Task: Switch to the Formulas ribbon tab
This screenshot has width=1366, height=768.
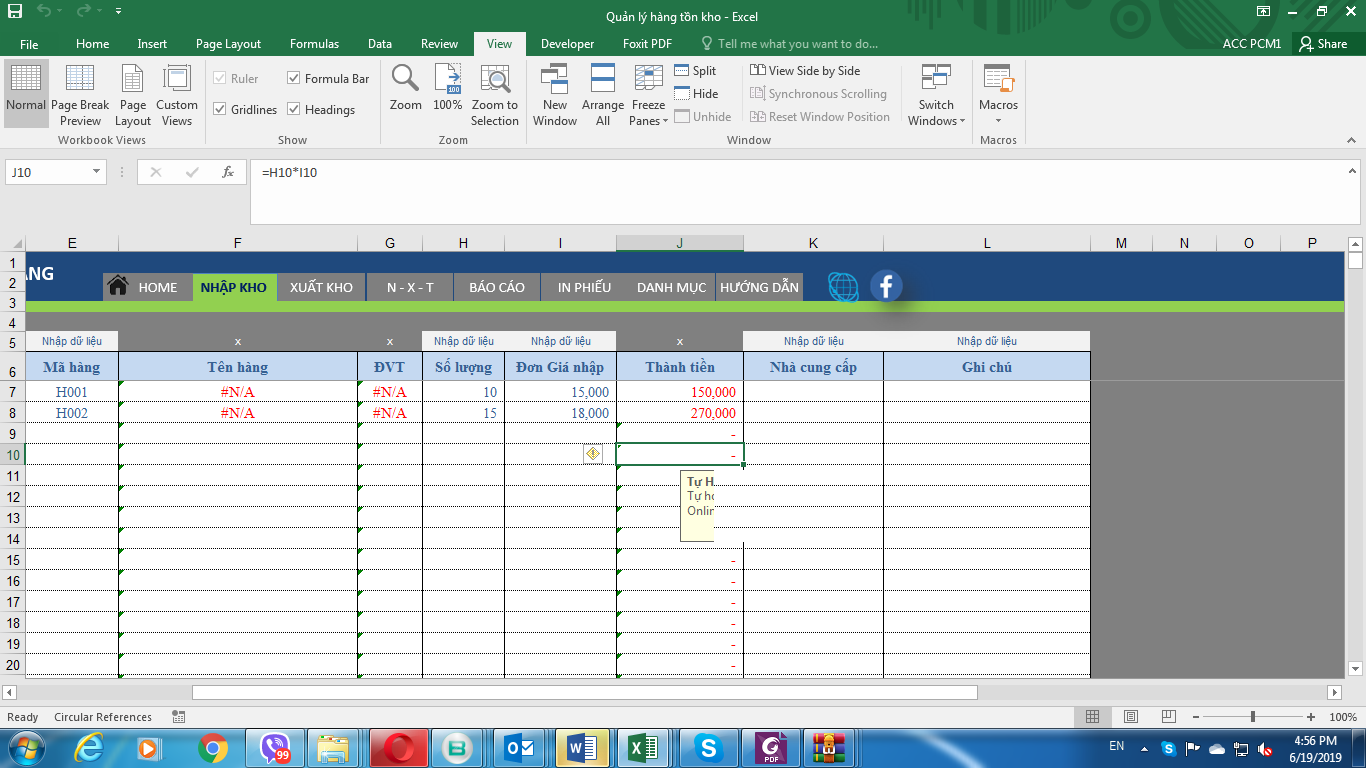Action: (x=314, y=44)
